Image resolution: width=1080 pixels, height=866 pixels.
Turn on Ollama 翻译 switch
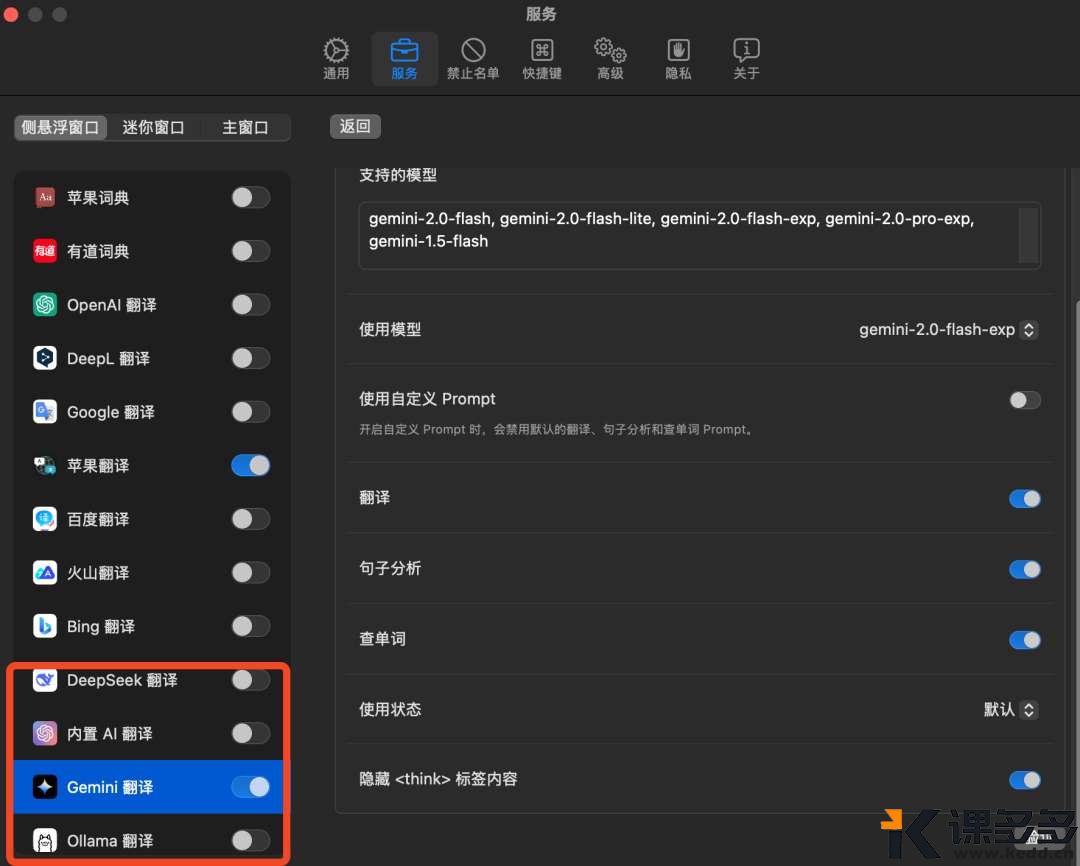(251, 841)
